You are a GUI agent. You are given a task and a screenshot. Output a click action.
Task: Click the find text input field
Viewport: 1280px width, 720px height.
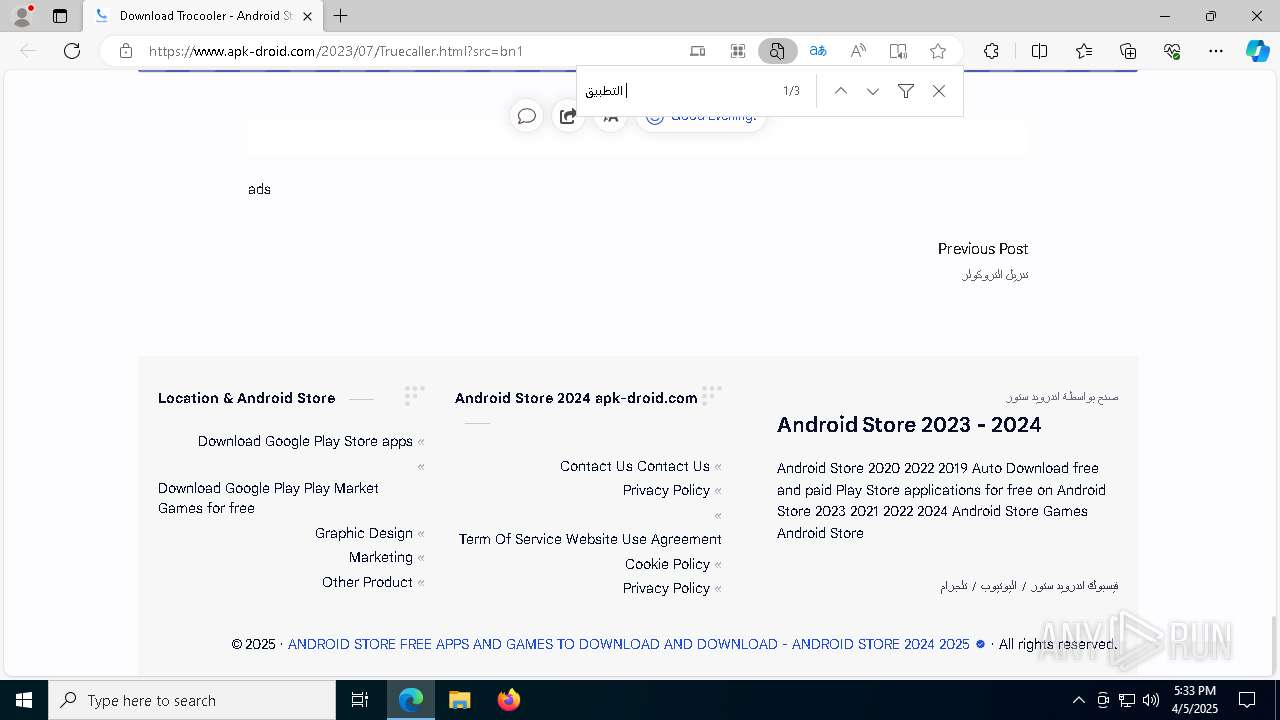(680, 91)
